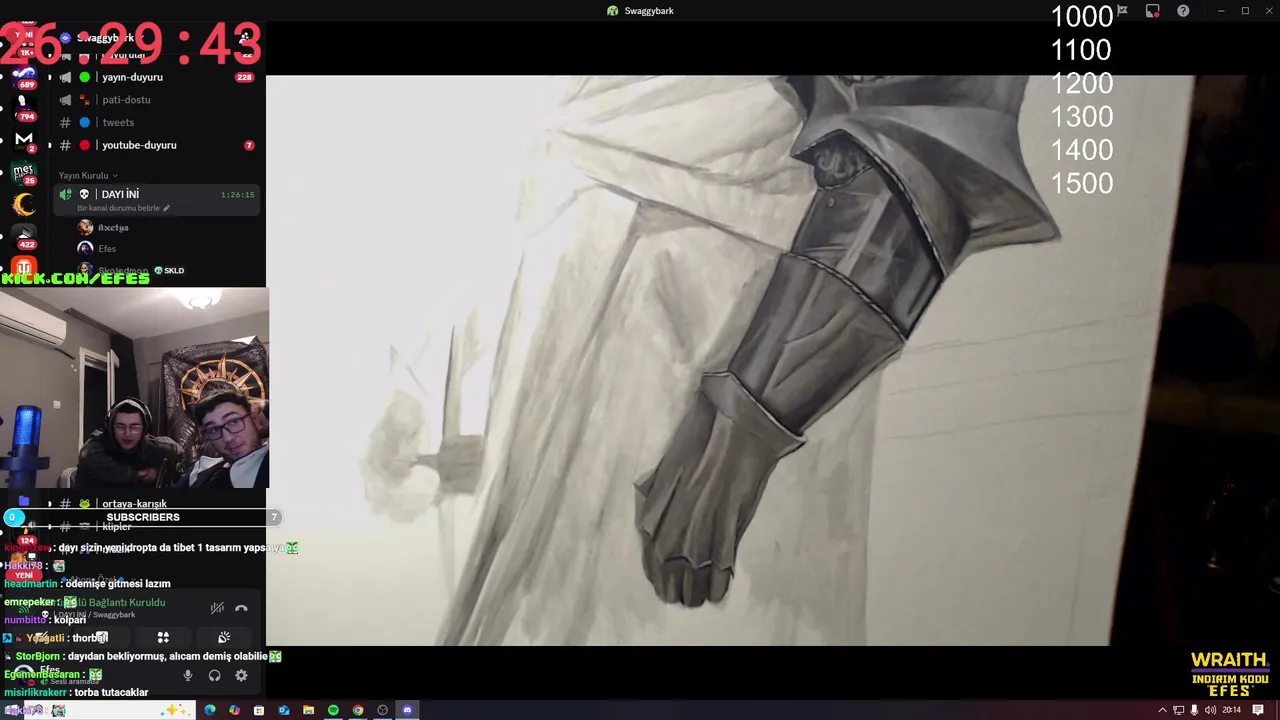Switch to Discord in taskbar
Image resolution: width=1280 pixels, height=720 pixels.
(407, 710)
